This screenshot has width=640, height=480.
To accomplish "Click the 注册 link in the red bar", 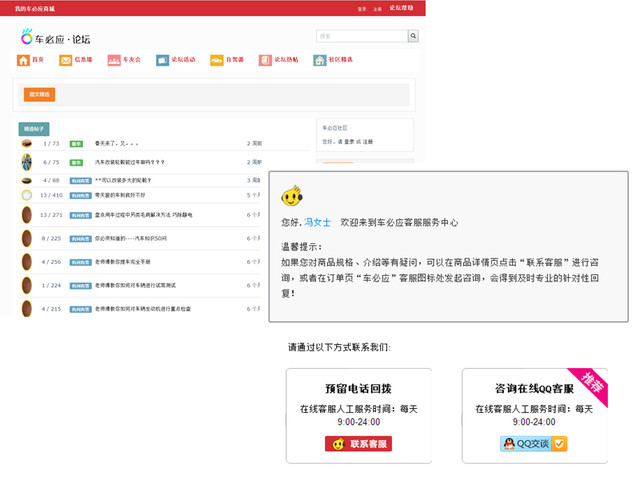I will (x=378, y=9).
